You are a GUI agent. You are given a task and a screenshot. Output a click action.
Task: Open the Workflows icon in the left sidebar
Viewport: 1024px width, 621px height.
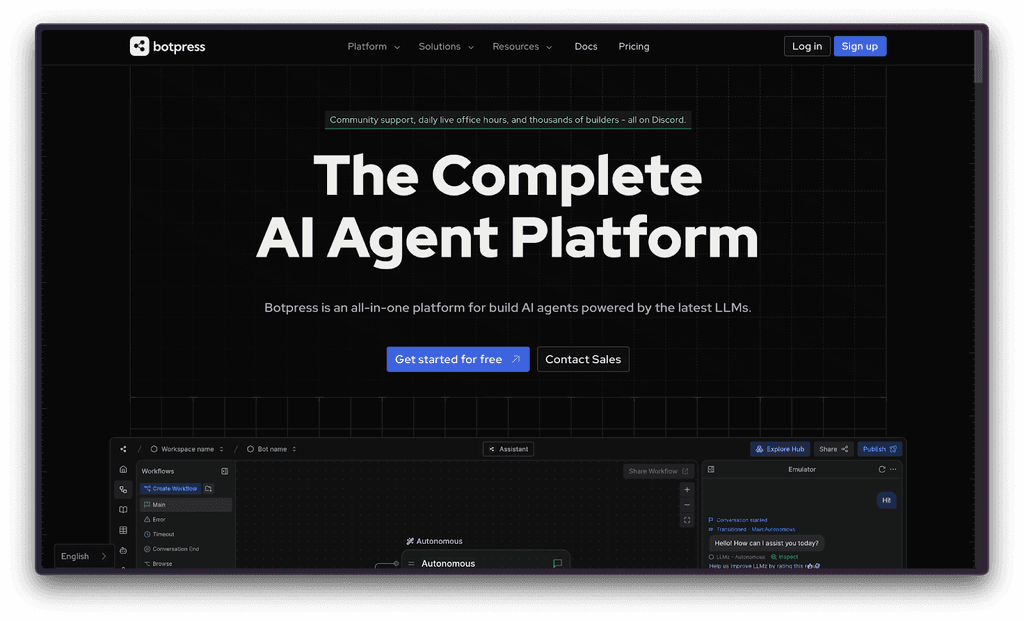pos(123,489)
